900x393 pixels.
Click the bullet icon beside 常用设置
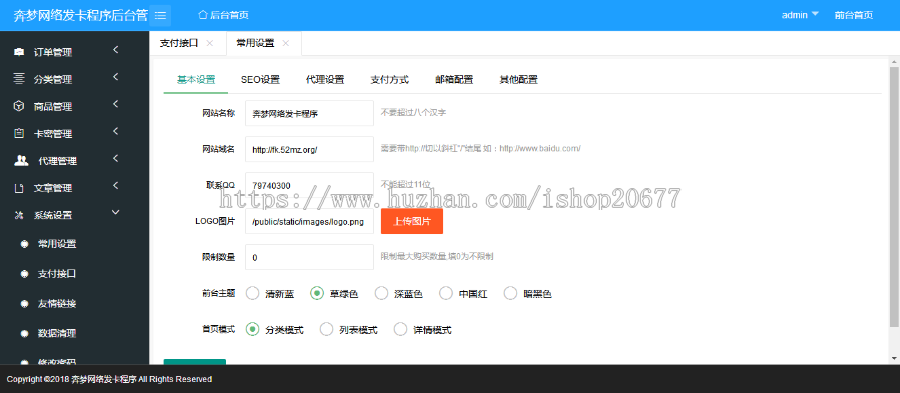(25, 244)
